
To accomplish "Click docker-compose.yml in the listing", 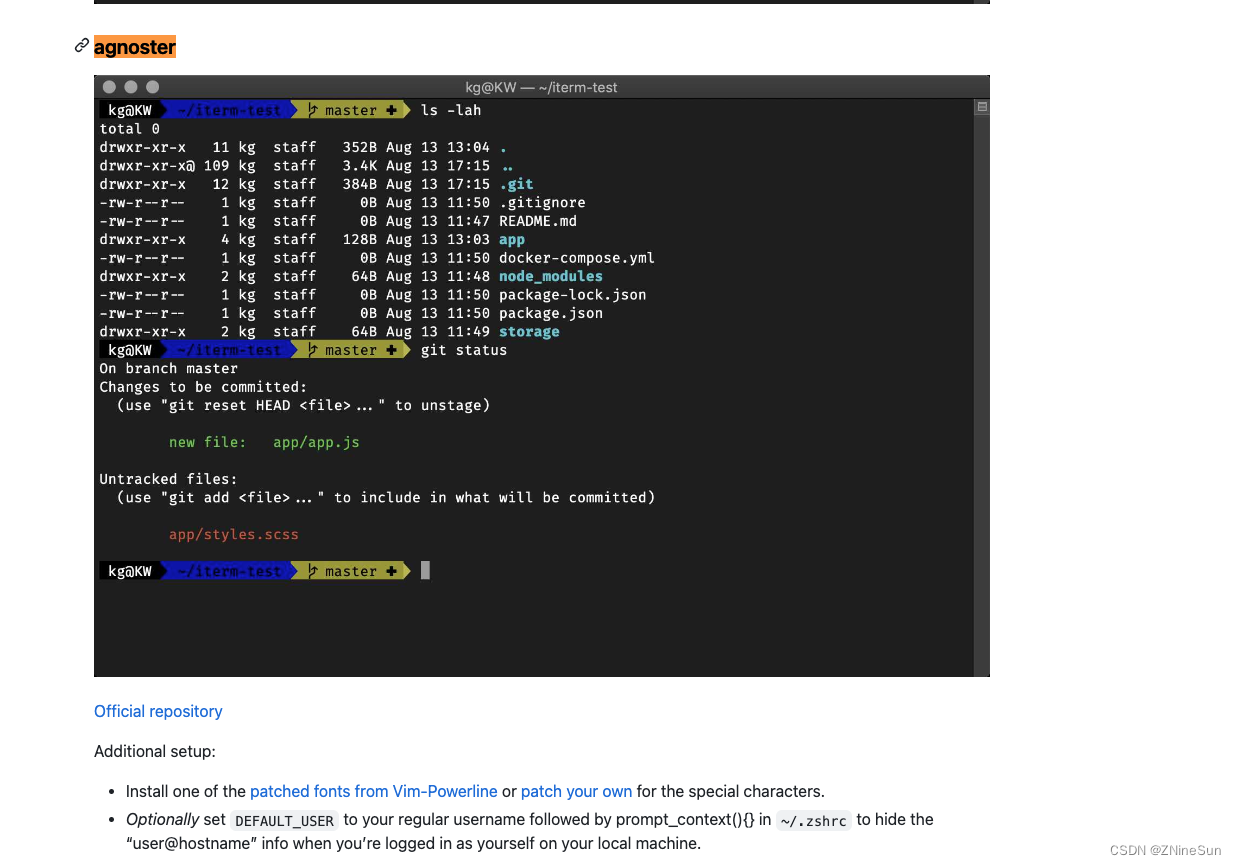I will click(577, 258).
